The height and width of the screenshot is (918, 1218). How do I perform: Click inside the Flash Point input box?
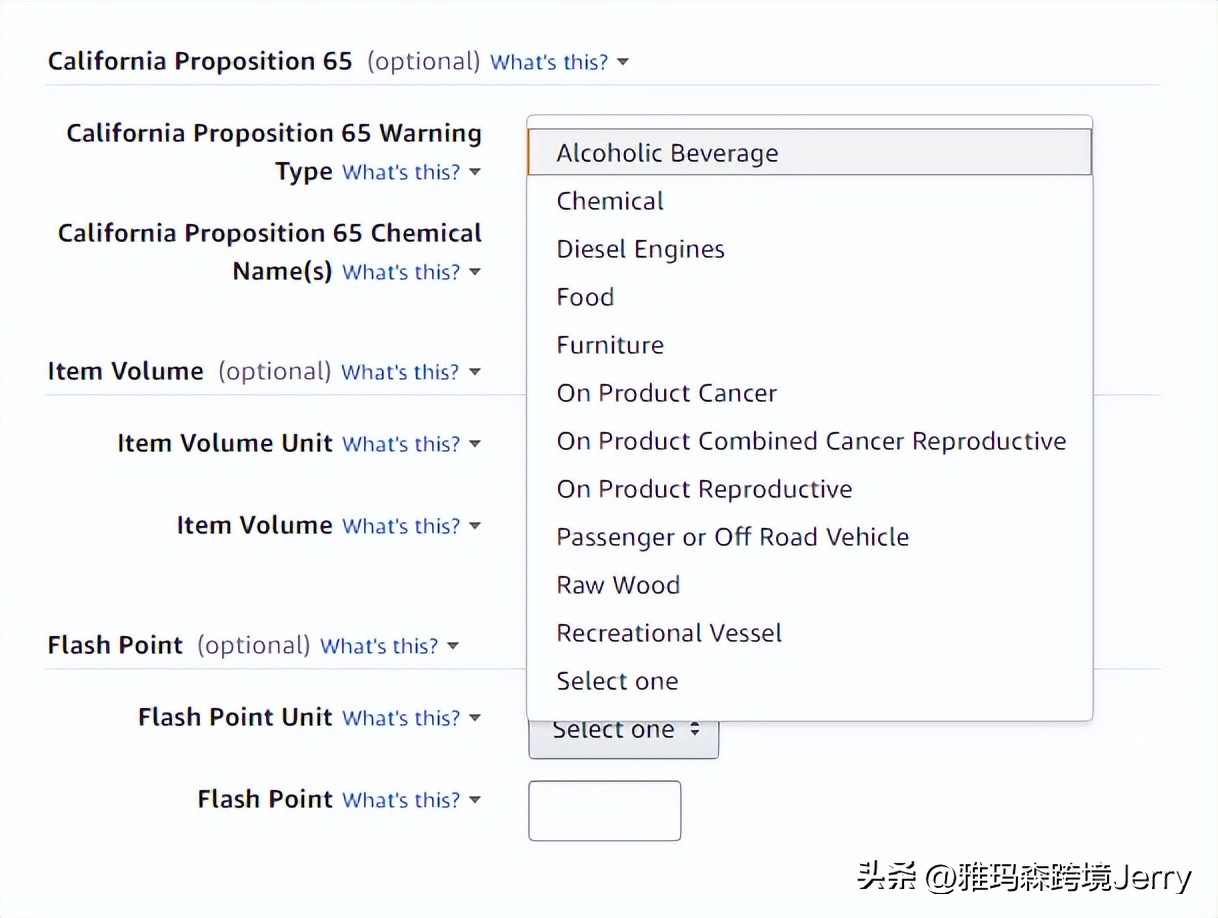pos(604,810)
